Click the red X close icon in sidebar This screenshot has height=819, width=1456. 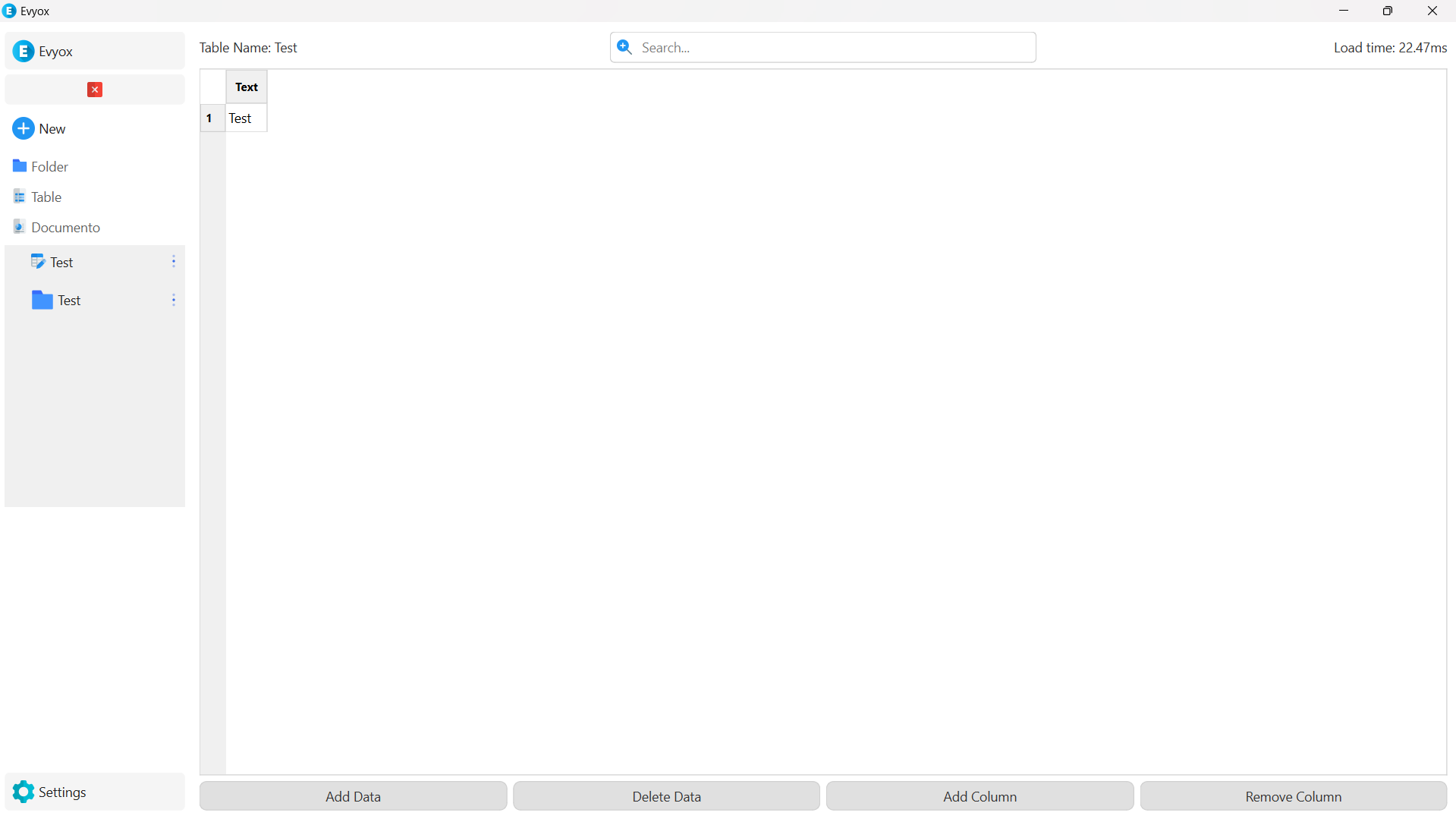(95, 90)
